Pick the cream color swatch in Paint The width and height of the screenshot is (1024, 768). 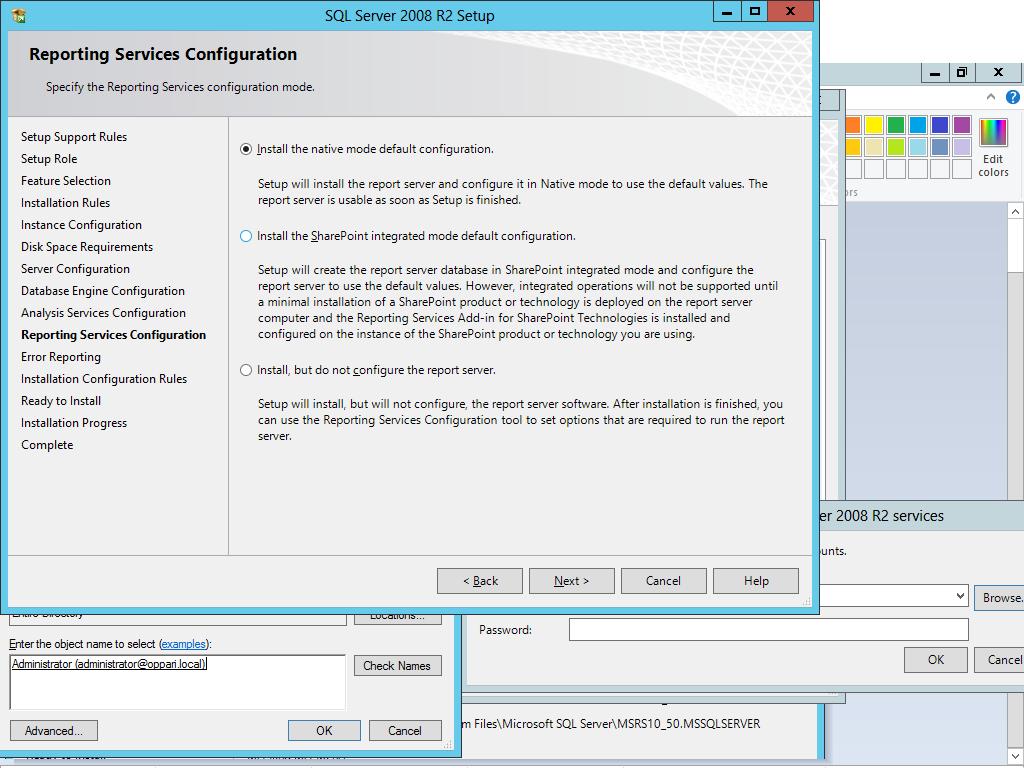pyautogui.click(x=874, y=146)
